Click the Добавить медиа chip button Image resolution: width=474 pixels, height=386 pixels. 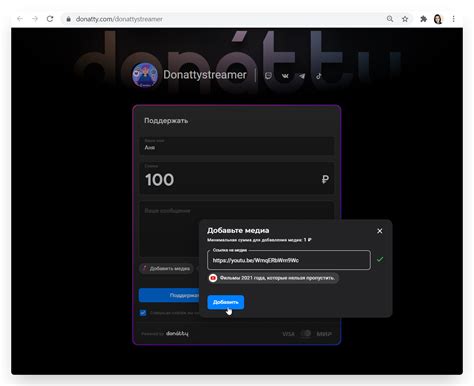click(166, 268)
